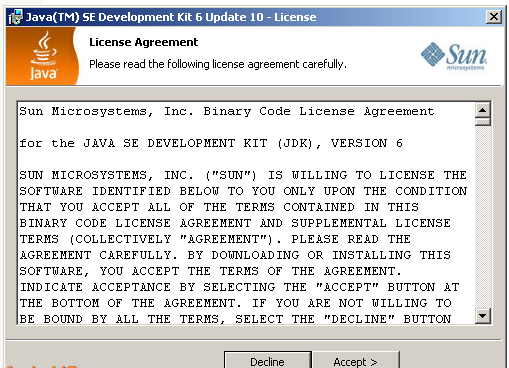Image resolution: width=509 pixels, height=368 pixels.
Task: Click the scrollbar down arrow
Action: click(x=483, y=315)
